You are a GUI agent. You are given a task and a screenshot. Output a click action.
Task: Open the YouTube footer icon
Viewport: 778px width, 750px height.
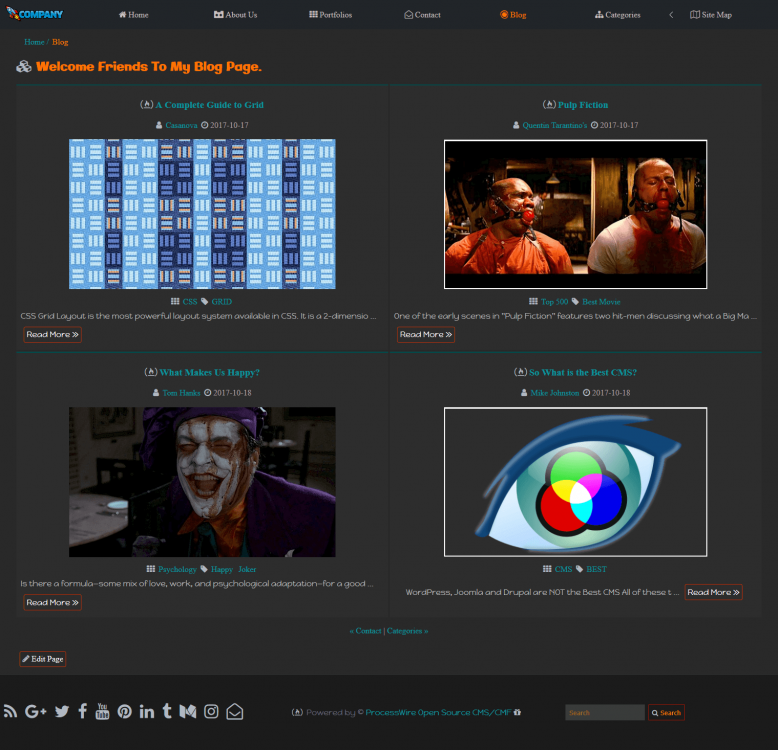(x=102, y=712)
